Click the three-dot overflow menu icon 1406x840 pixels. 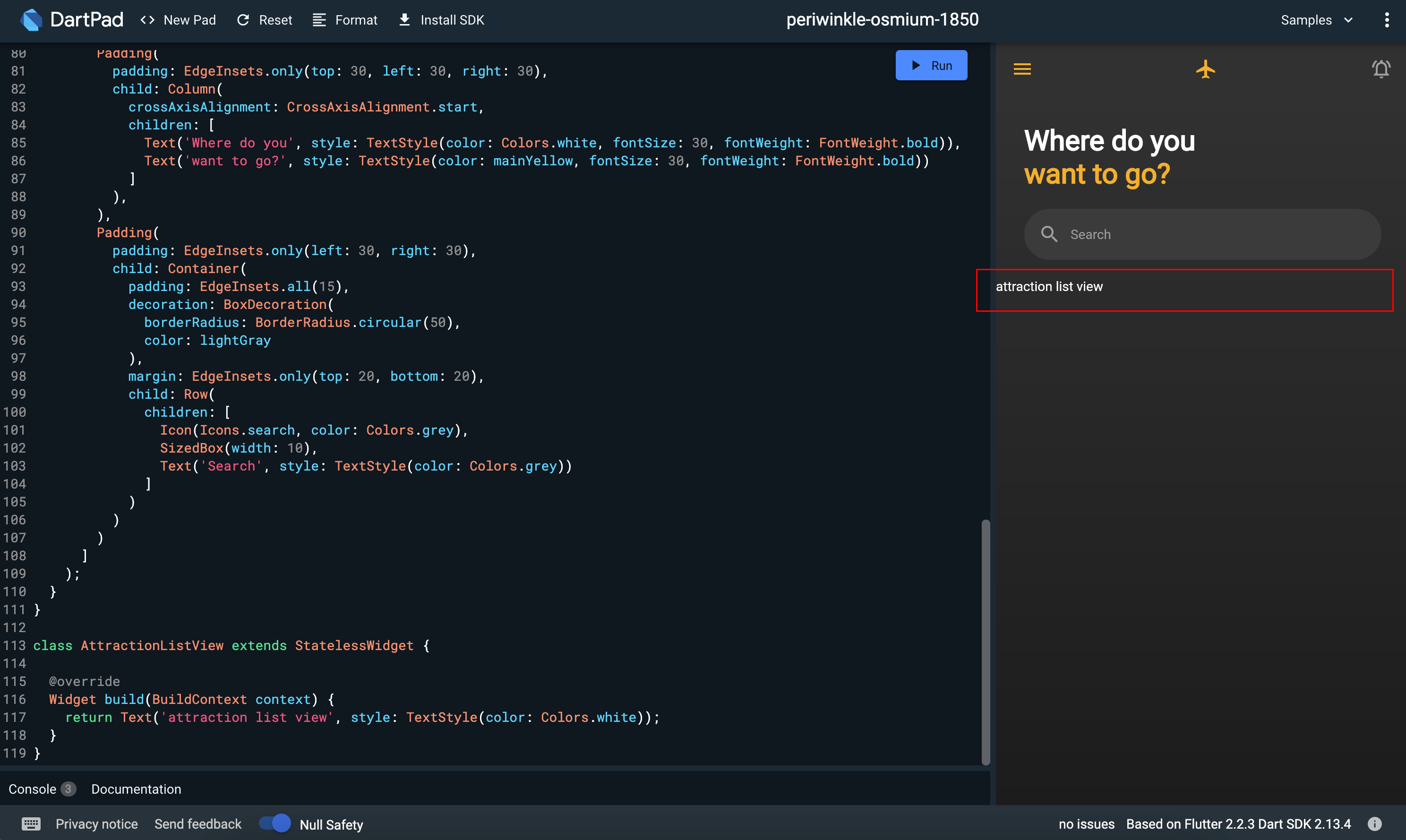[1387, 20]
